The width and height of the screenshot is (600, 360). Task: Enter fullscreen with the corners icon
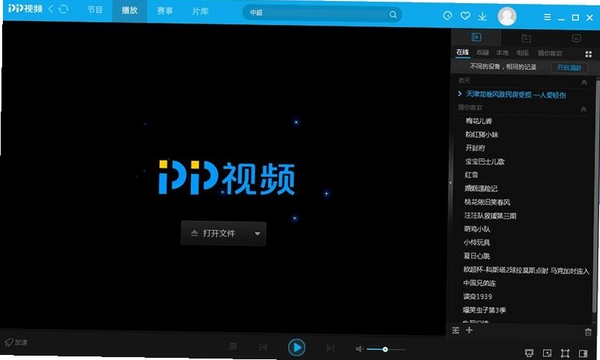tap(565, 353)
